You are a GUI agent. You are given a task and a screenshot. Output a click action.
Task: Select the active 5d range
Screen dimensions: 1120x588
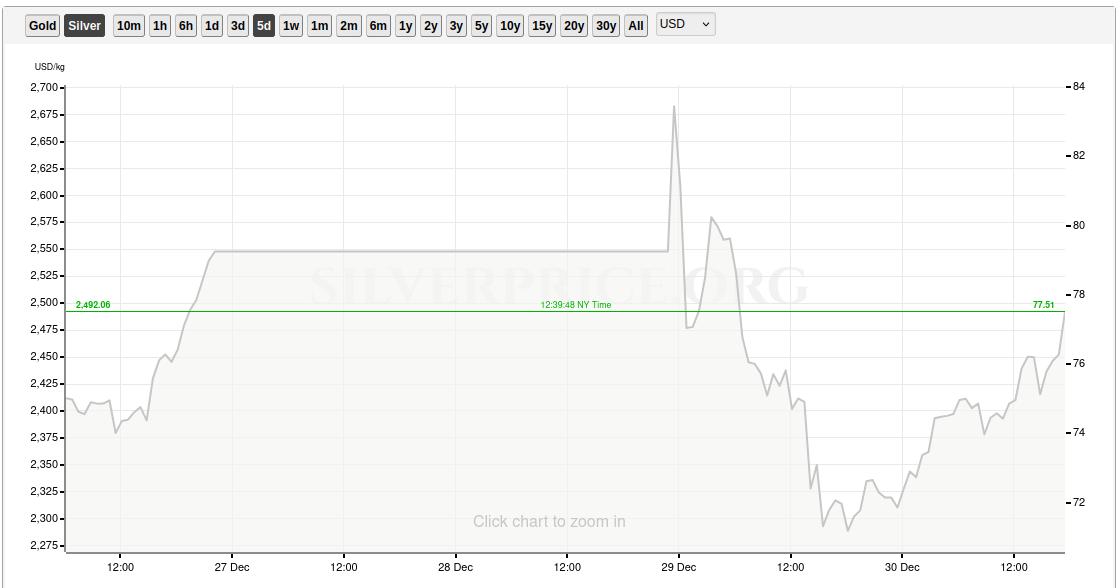(264, 26)
